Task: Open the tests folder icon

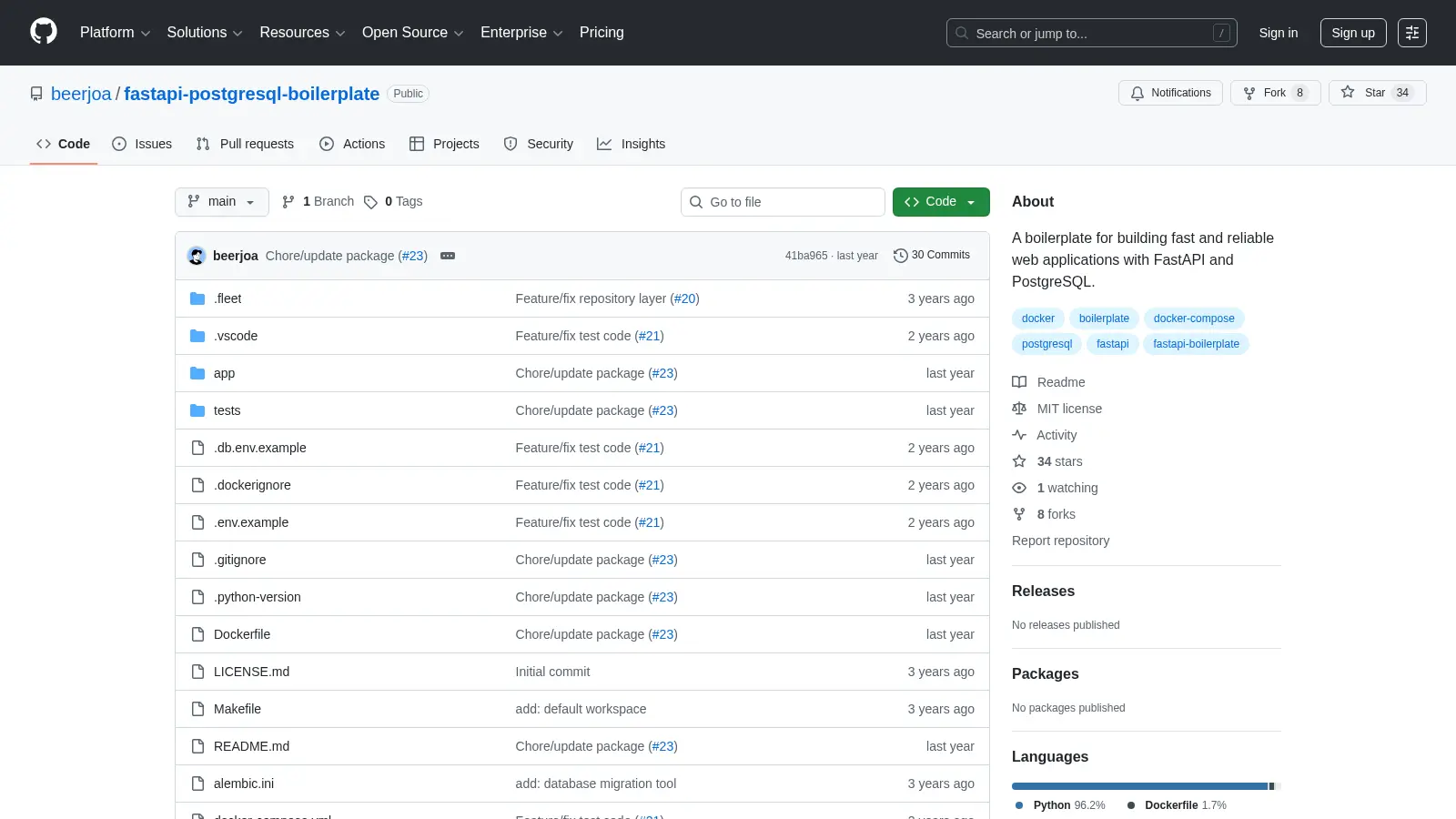Action: tap(197, 410)
